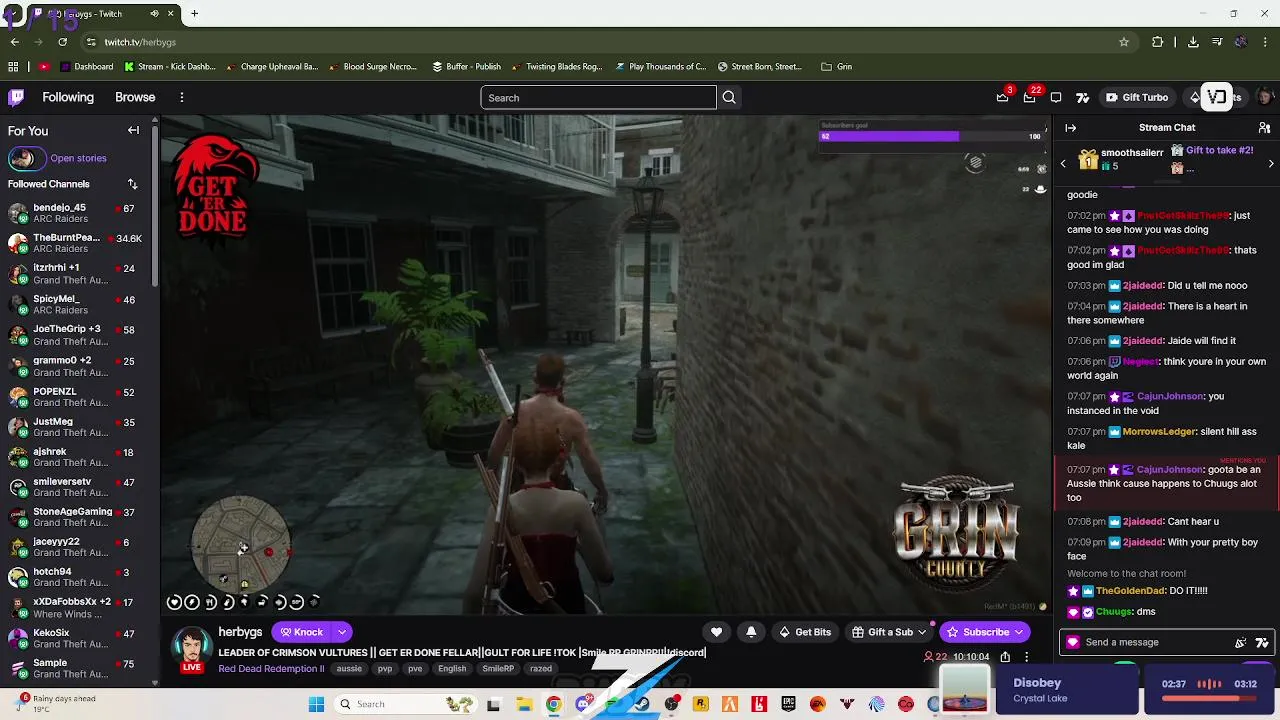Click Get Bits below the stream
Screen dimensions: 1280x720
click(805, 632)
